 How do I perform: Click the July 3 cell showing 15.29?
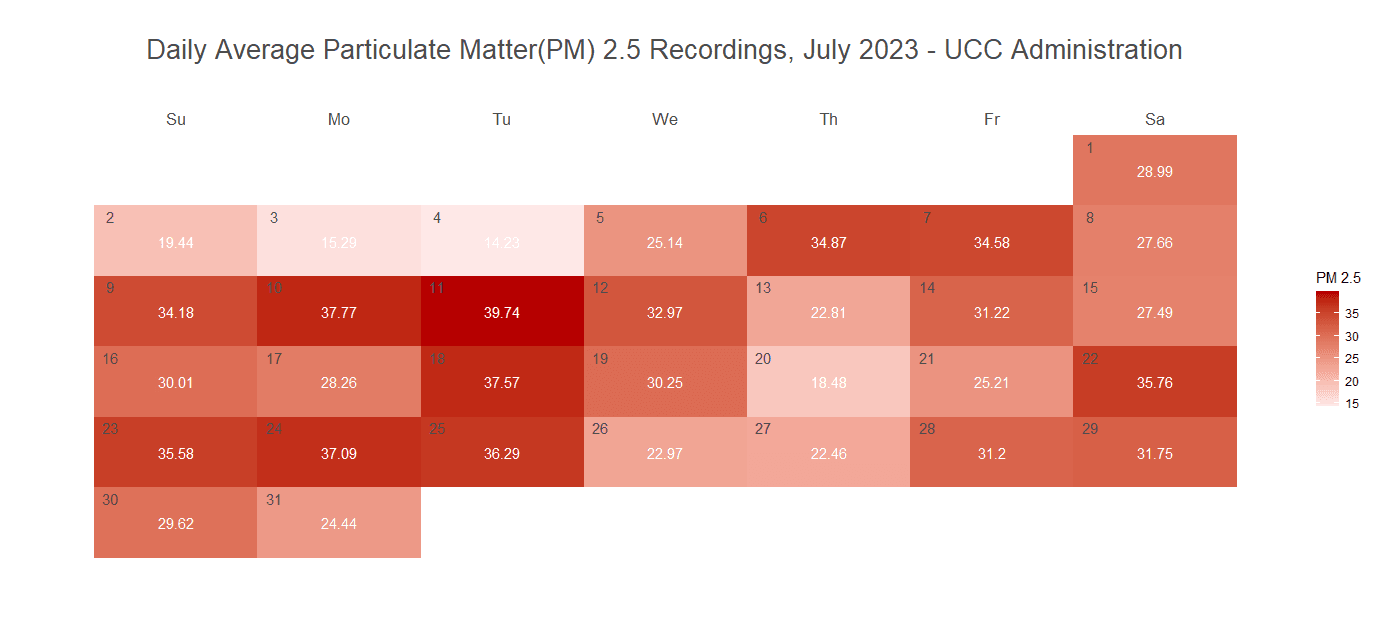pyautogui.click(x=339, y=241)
